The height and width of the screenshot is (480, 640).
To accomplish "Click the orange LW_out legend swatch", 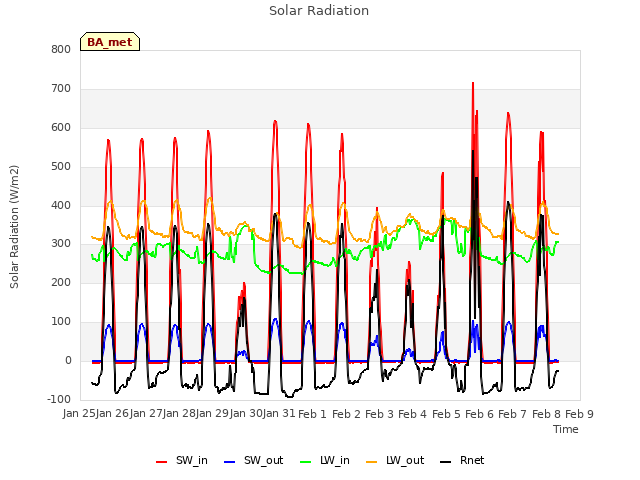I will pos(372,462).
